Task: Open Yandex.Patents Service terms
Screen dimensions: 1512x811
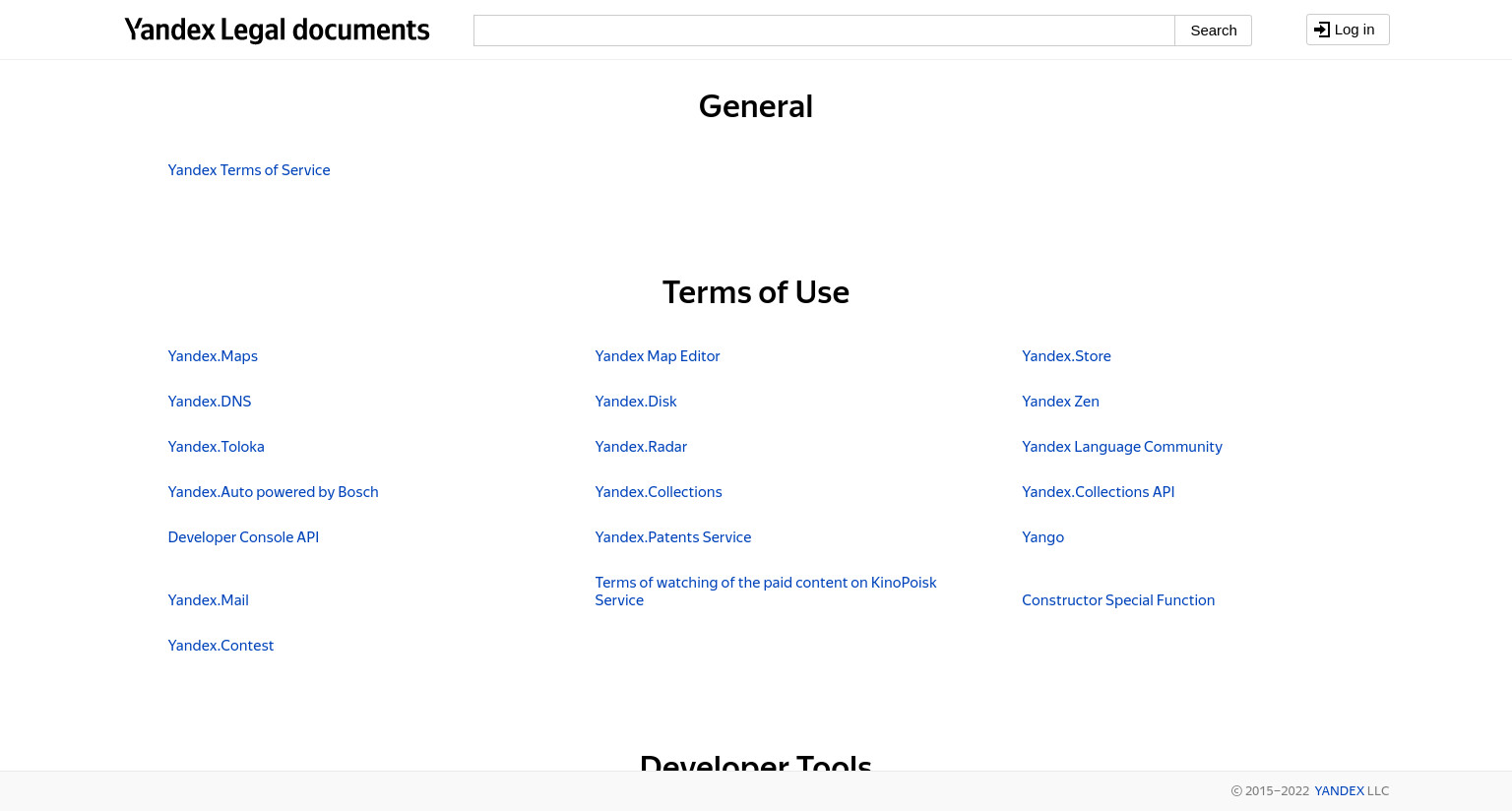Action: [x=673, y=537]
